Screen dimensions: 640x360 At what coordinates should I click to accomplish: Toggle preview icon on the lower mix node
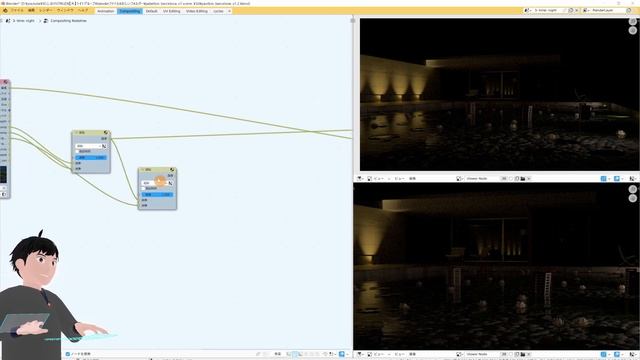pos(172,170)
